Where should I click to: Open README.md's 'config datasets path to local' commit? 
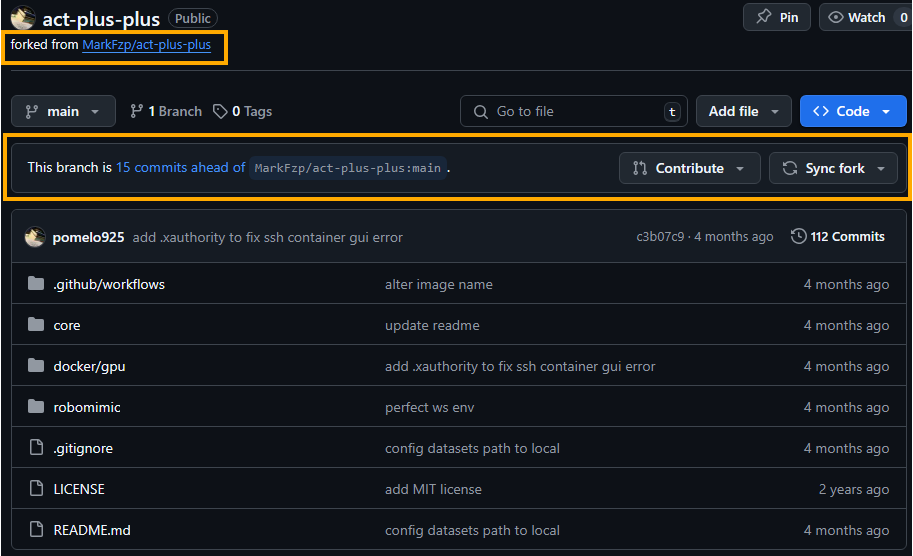tap(472, 530)
